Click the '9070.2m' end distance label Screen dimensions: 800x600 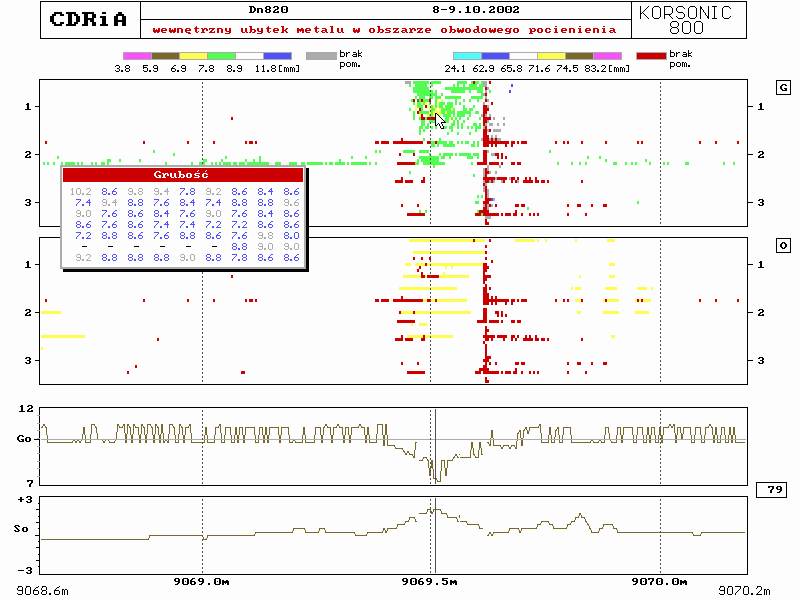[744, 591]
